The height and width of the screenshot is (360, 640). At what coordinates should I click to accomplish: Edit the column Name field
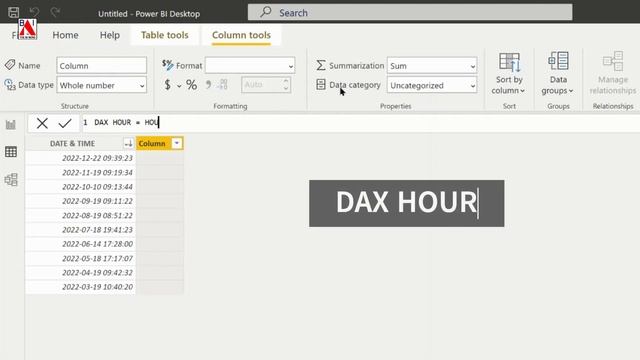102,66
